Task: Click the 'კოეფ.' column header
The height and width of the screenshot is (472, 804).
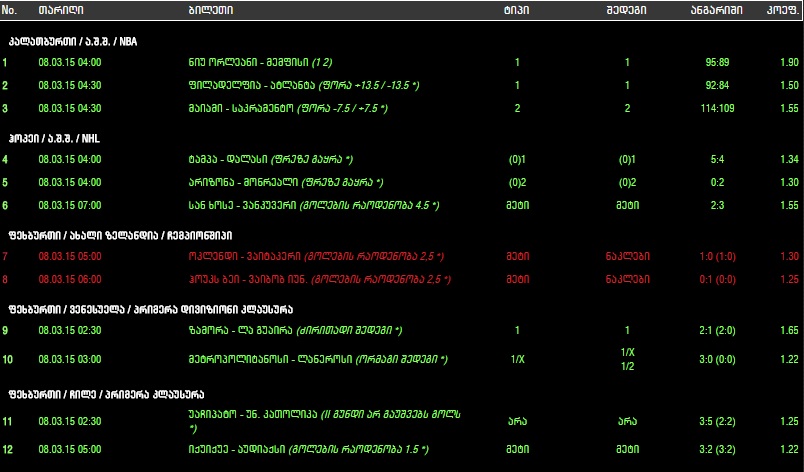Action: click(x=783, y=10)
